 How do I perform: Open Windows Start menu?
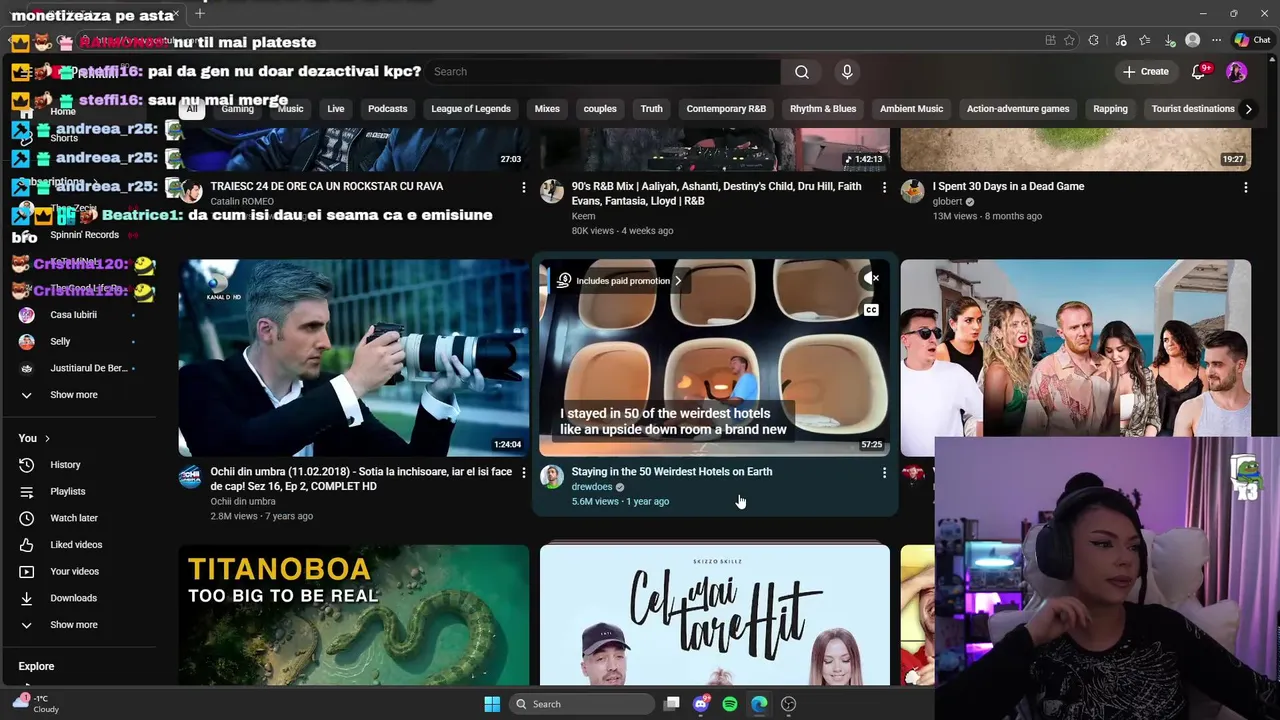pos(492,704)
